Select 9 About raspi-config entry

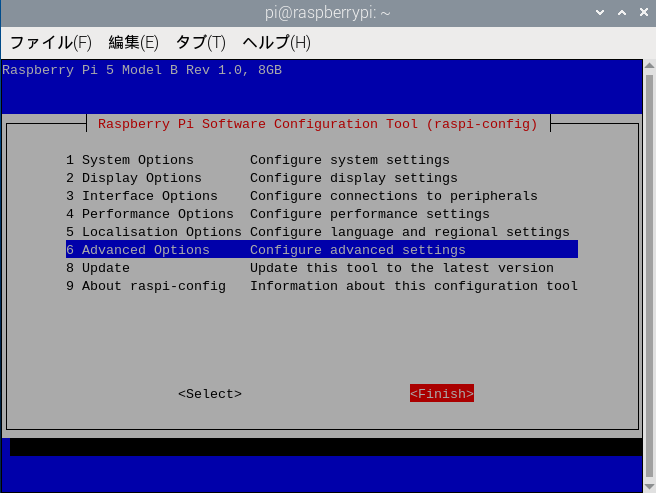[x=322, y=286]
